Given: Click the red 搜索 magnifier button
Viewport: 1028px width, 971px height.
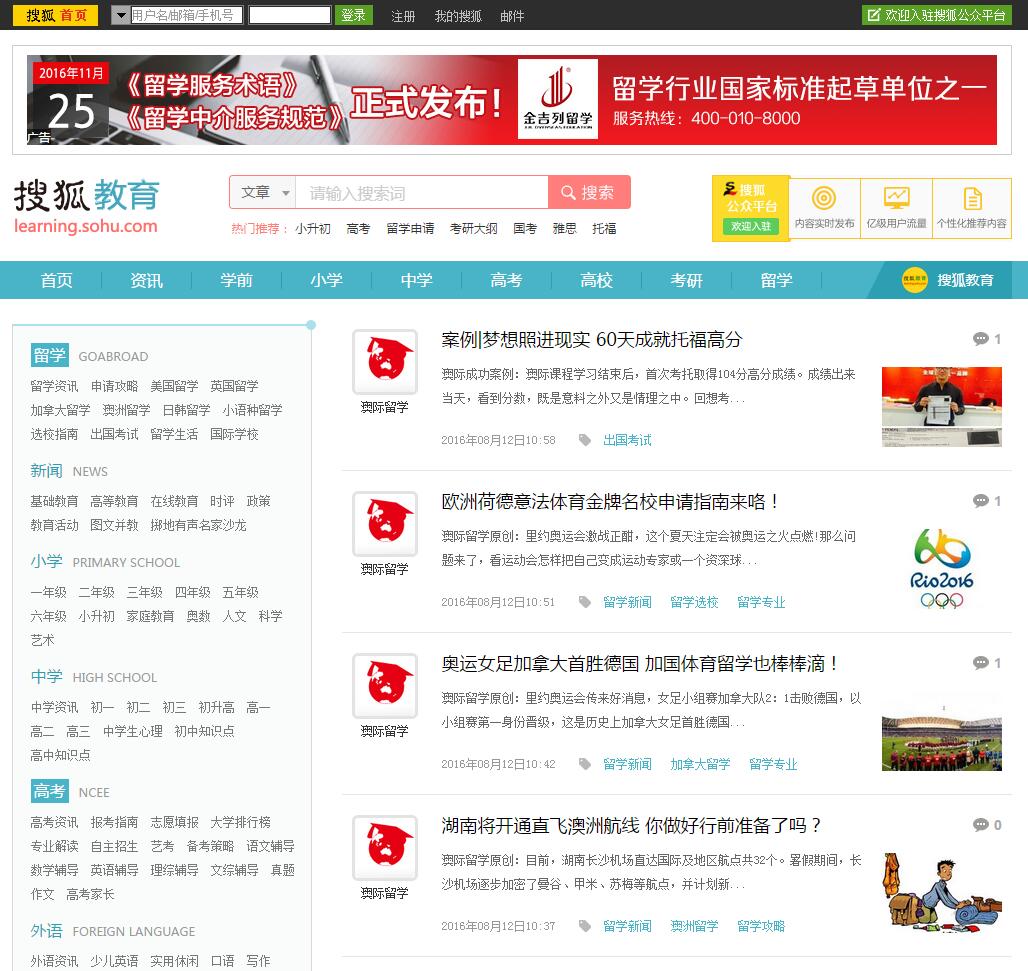Looking at the screenshot, I should (589, 193).
